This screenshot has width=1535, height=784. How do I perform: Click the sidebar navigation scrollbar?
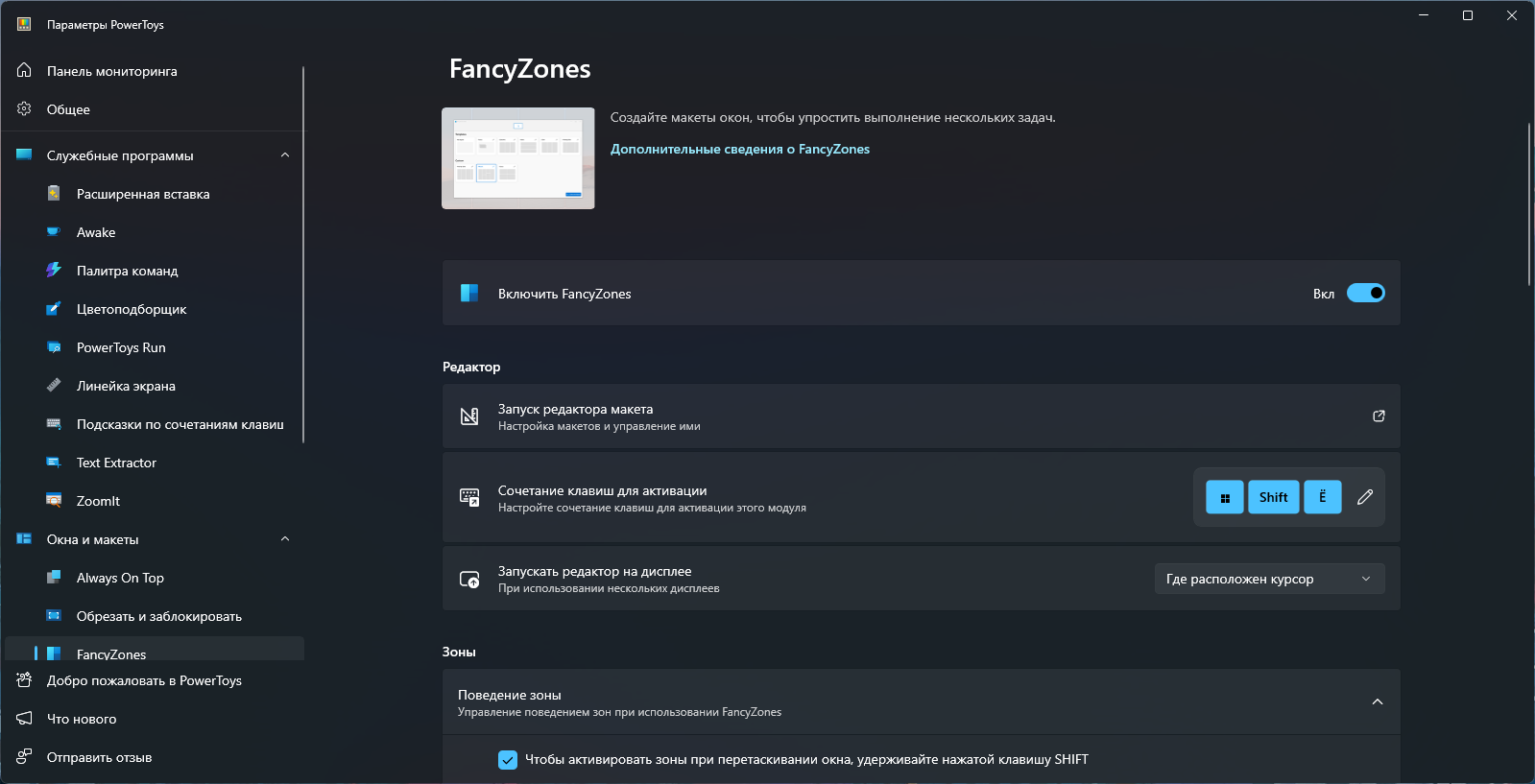pos(303,254)
